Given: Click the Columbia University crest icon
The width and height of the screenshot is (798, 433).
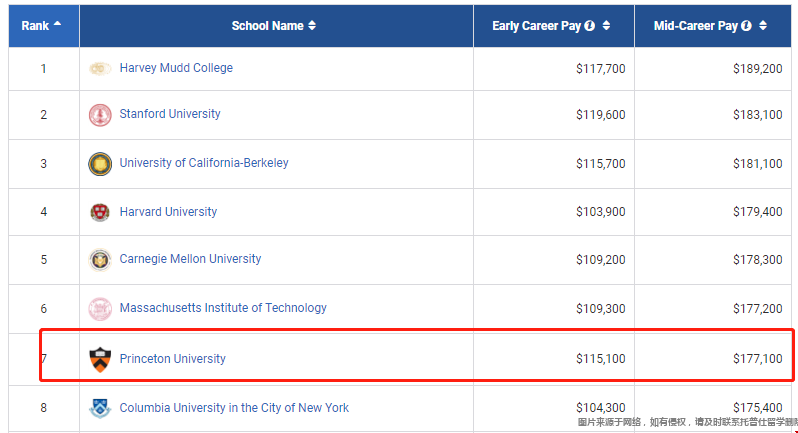Looking at the screenshot, I should [99, 408].
